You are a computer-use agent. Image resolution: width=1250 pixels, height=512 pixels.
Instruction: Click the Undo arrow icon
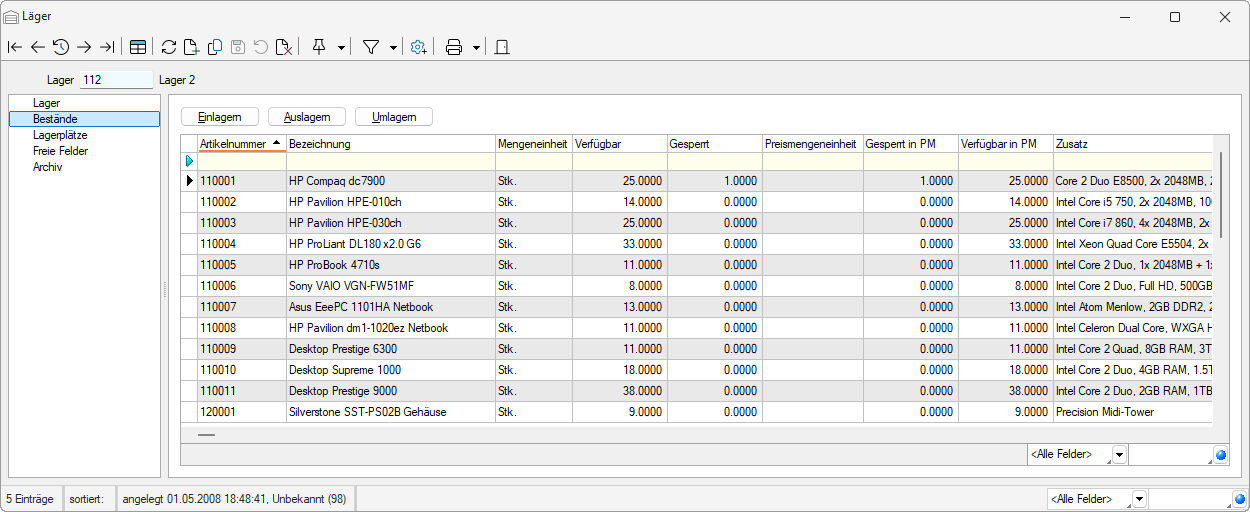(261, 47)
